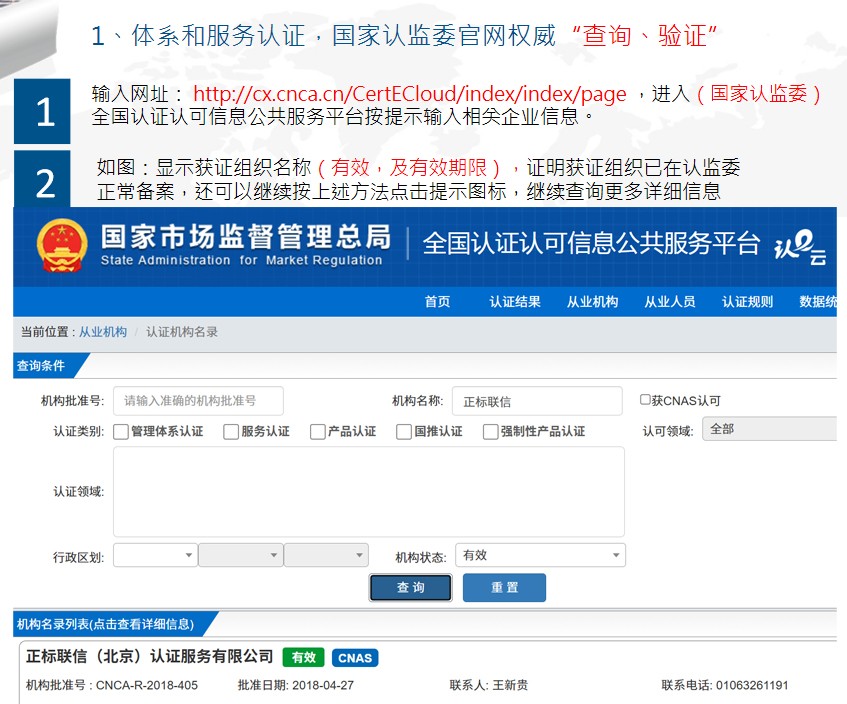Check the 管理体系认证 checkbox
This screenshot has height=704, width=847.
(121, 432)
